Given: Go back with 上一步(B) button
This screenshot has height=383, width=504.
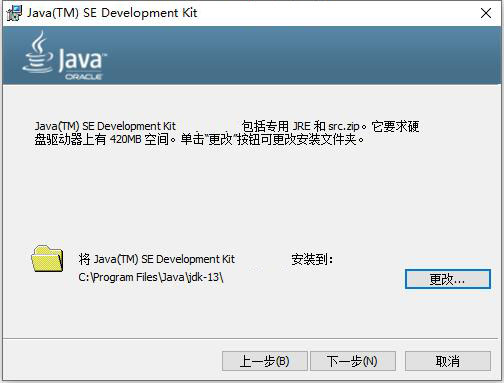Looking at the screenshot, I should click(x=265, y=361).
